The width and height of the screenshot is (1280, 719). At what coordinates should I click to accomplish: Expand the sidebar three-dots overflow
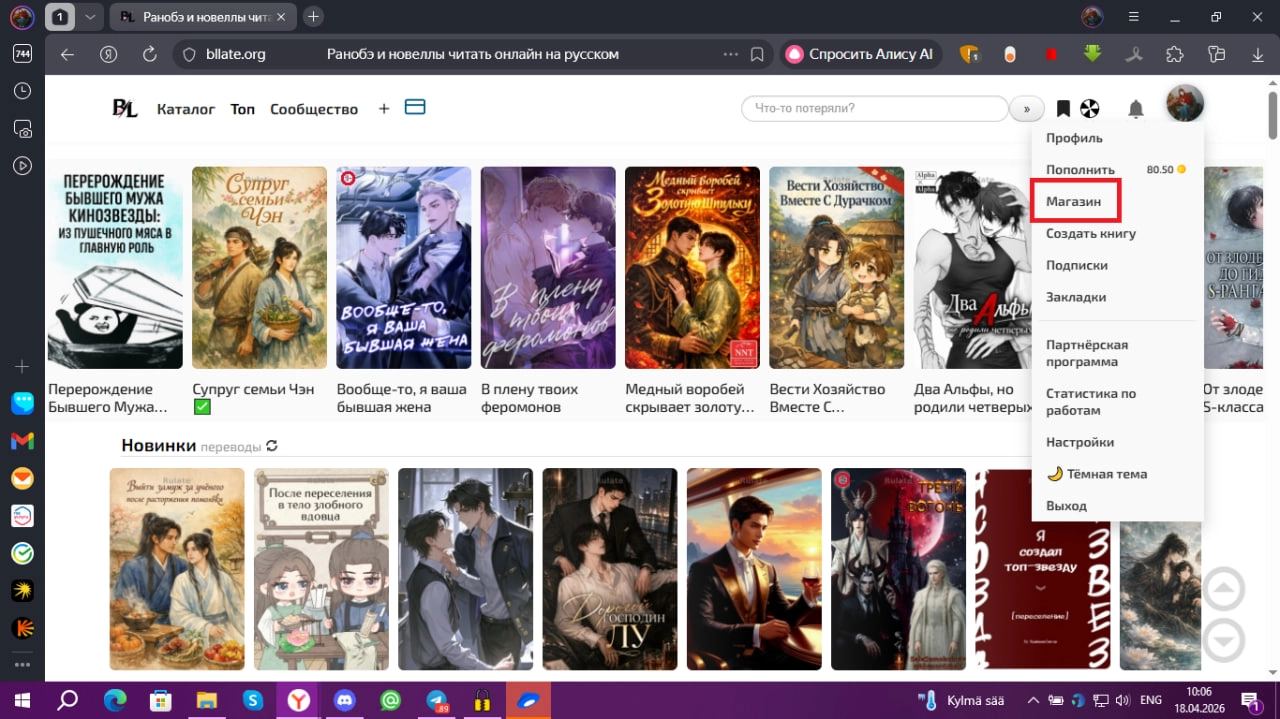pos(22,664)
